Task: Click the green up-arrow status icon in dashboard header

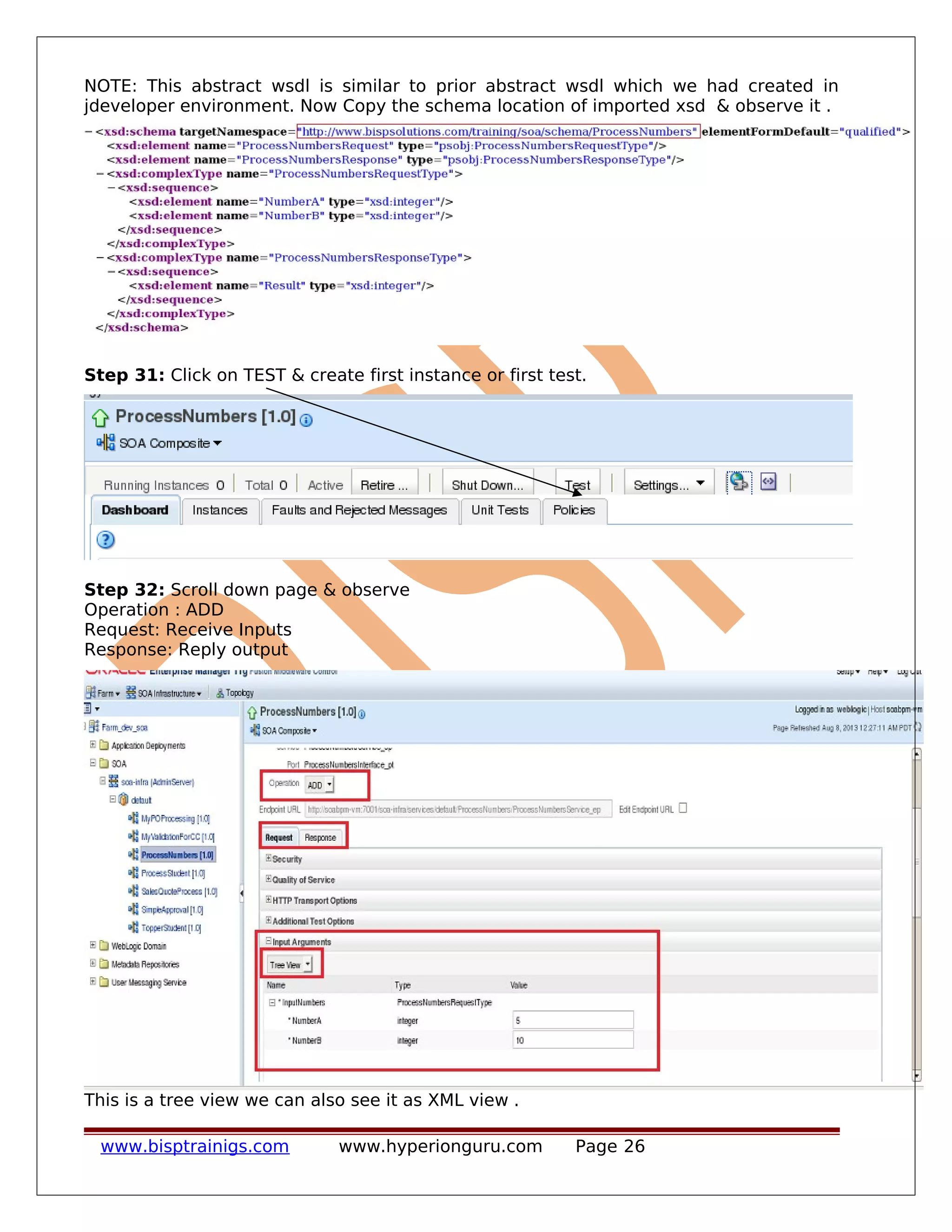Action: click(100, 417)
